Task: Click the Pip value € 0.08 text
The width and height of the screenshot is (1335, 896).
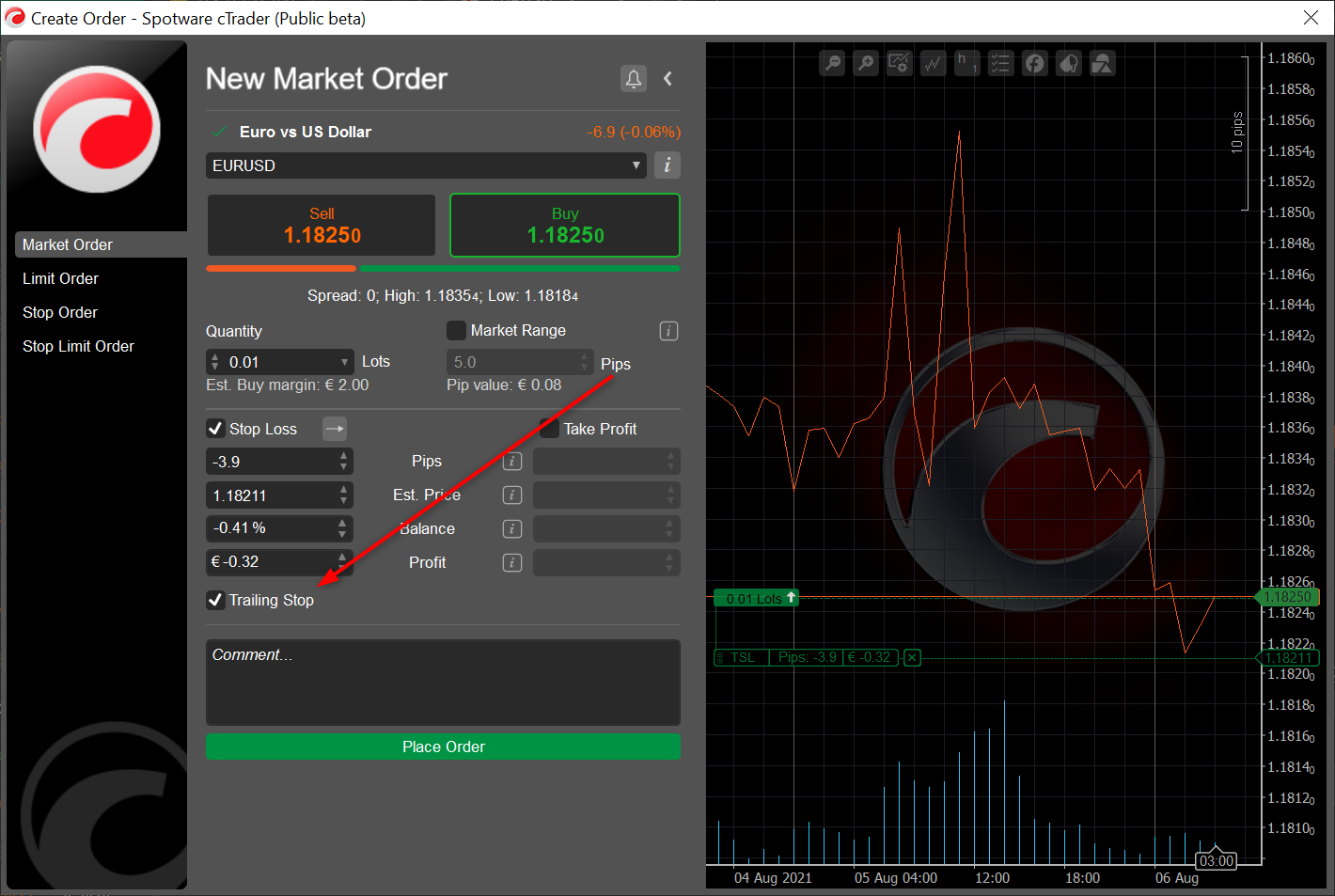Action: (x=504, y=385)
